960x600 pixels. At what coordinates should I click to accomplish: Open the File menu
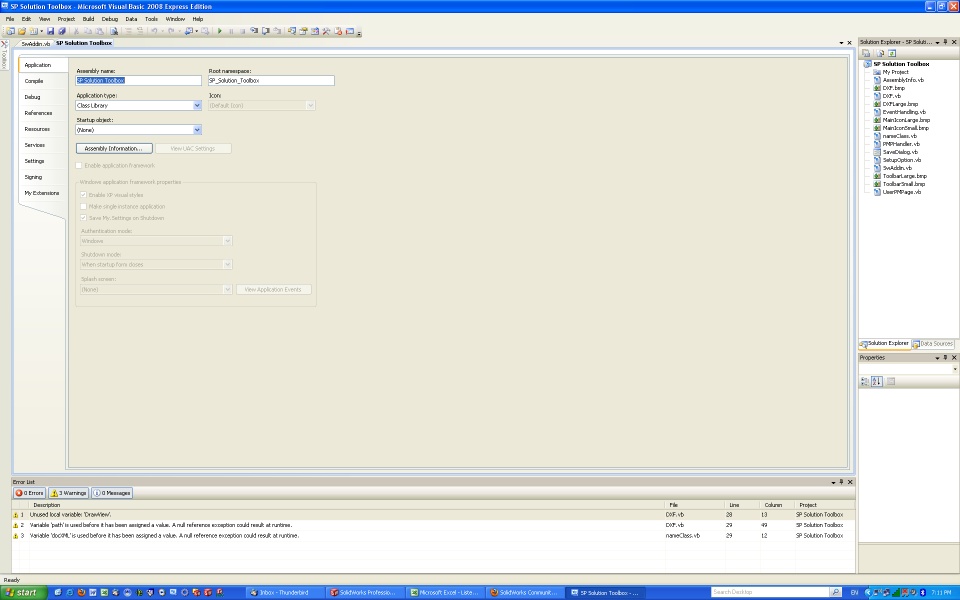click(x=10, y=19)
